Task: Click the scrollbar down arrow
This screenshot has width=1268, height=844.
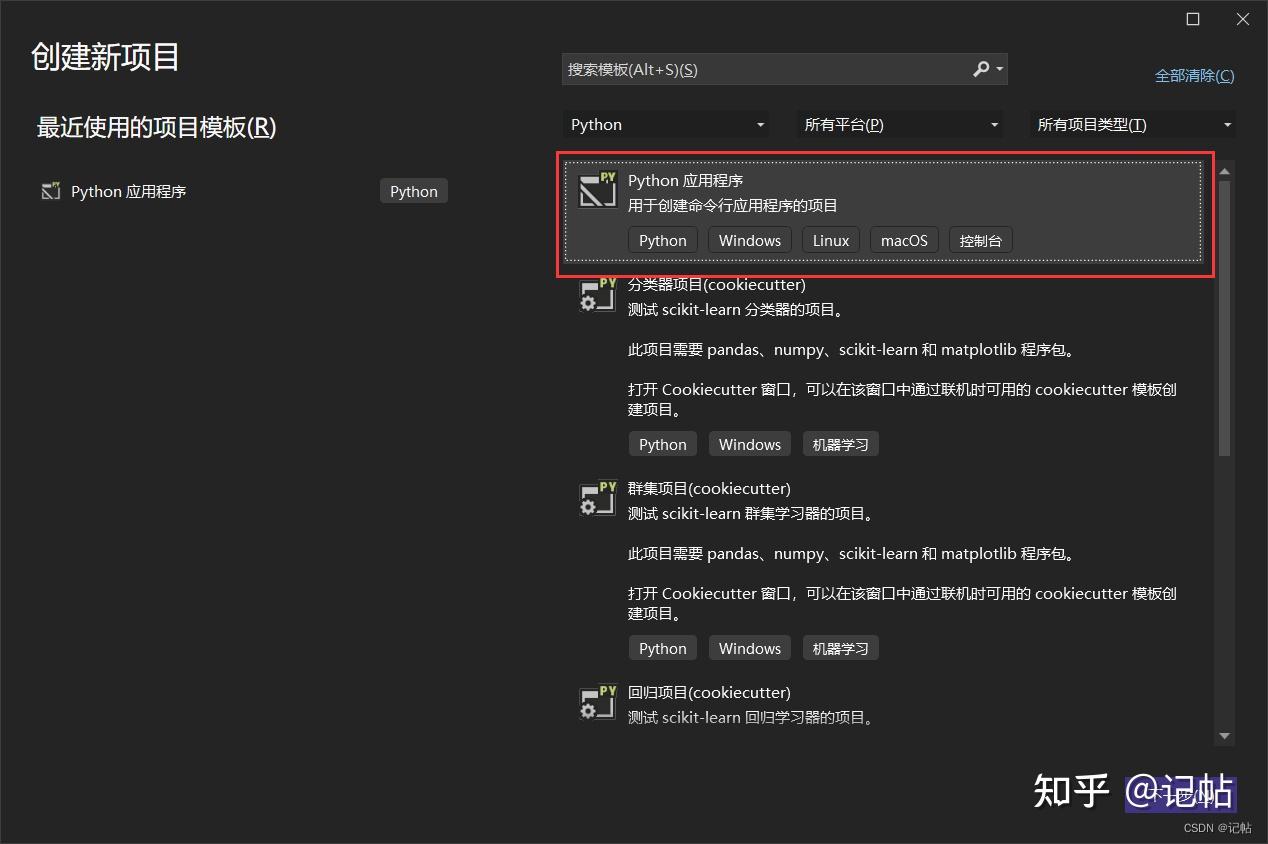Action: pos(1224,736)
